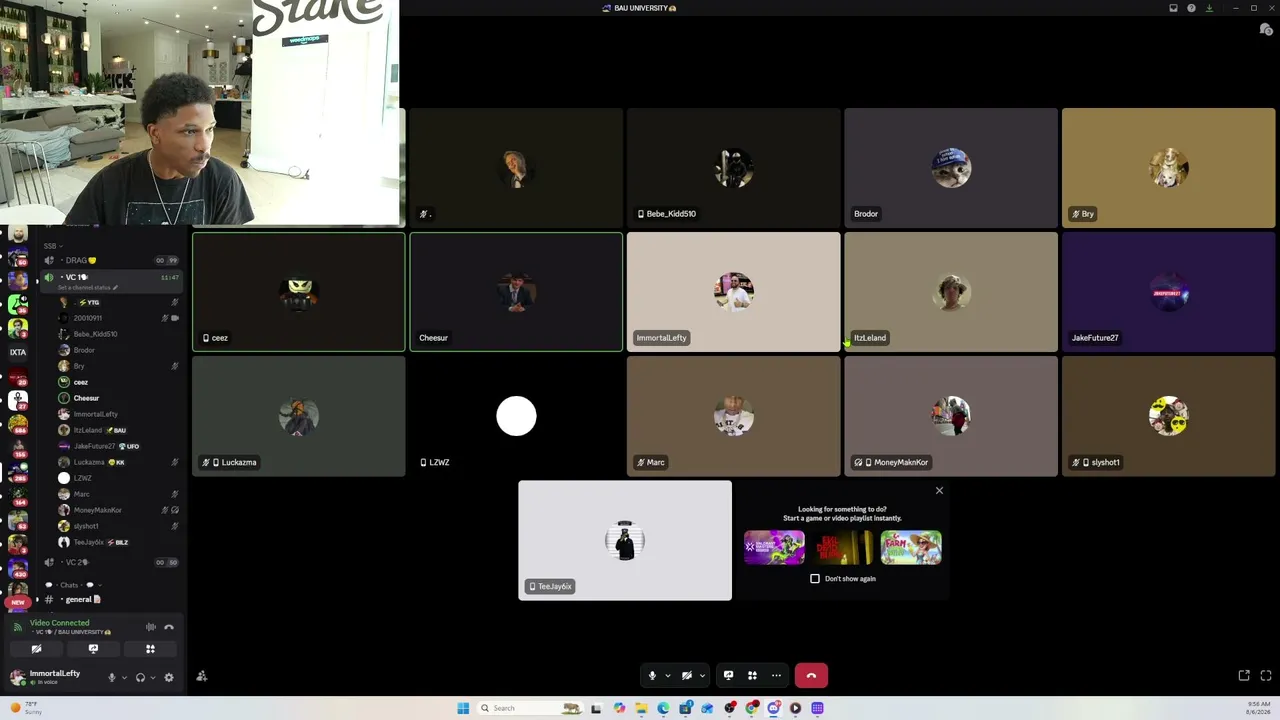Viewport: 1280px width, 720px height.
Task: Turn on camera under Video Connected panel
Action: pos(36,649)
